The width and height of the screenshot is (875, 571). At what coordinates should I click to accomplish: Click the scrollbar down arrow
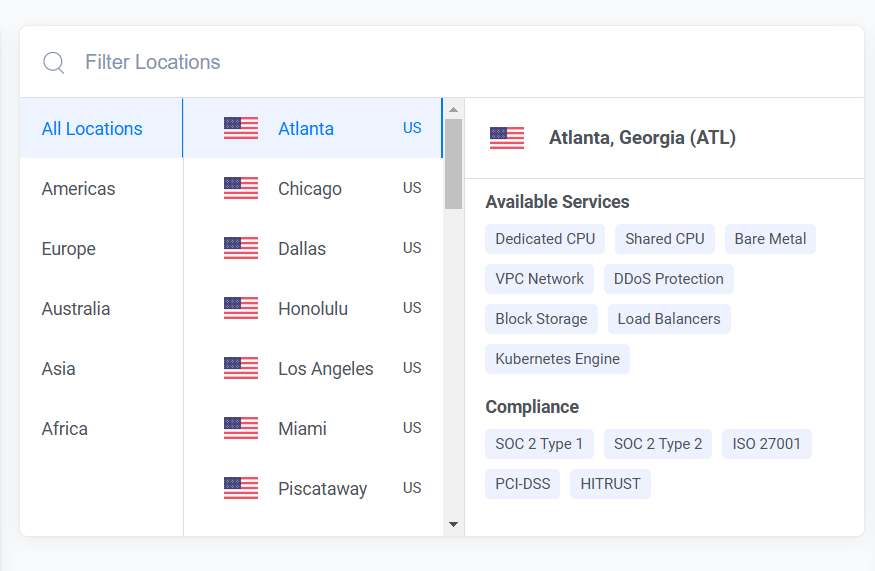coord(453,524)
